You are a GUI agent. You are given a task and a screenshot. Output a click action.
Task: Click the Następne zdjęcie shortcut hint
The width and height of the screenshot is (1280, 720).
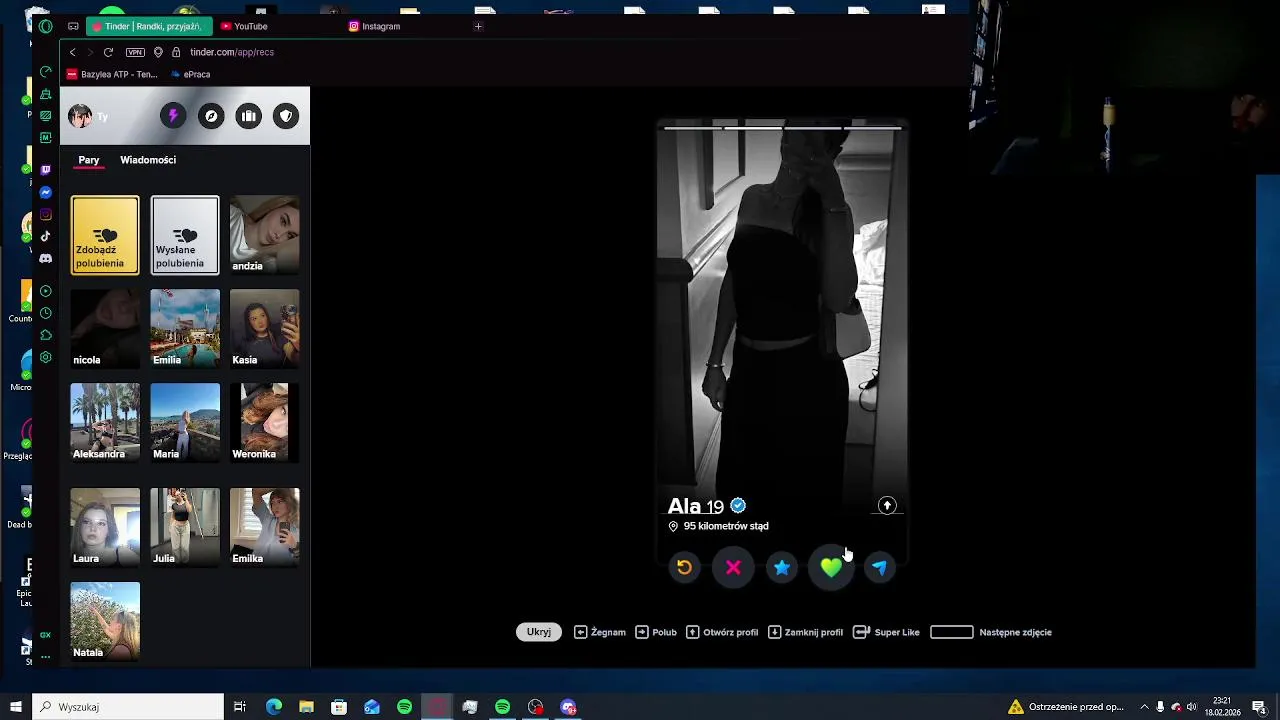[x=991, y=632]
